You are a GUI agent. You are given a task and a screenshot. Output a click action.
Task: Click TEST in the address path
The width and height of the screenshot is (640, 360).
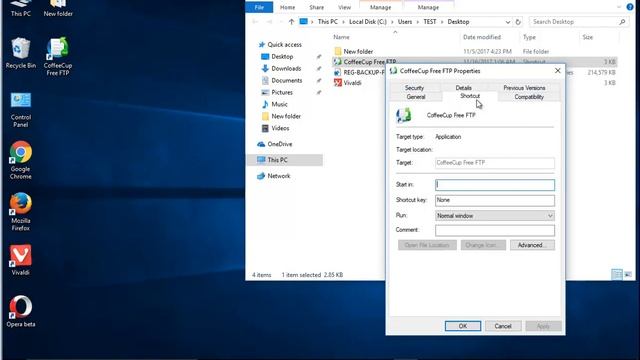tap(429, 22)
